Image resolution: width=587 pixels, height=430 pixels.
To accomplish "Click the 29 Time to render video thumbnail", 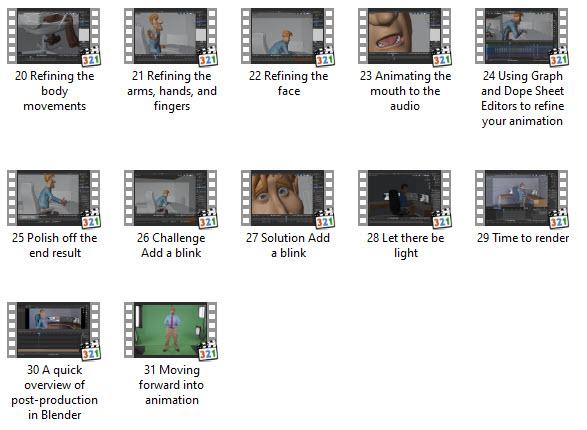I will tap(522, 198).
